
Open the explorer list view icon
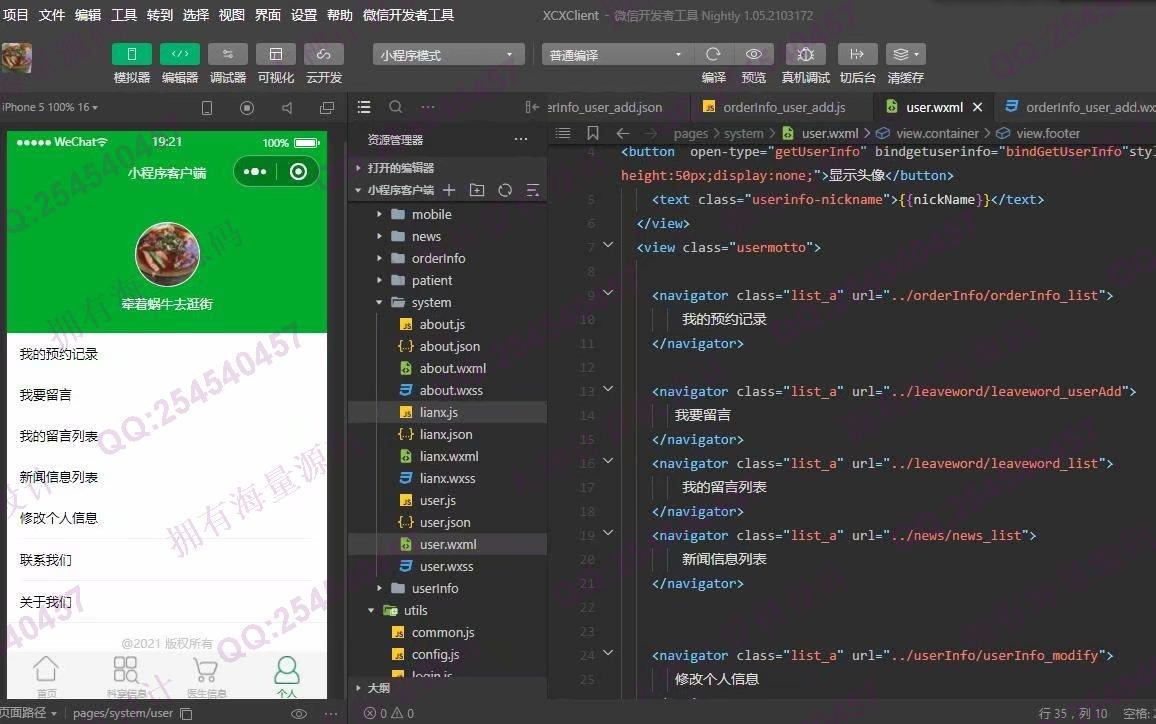tap(363, 107)
